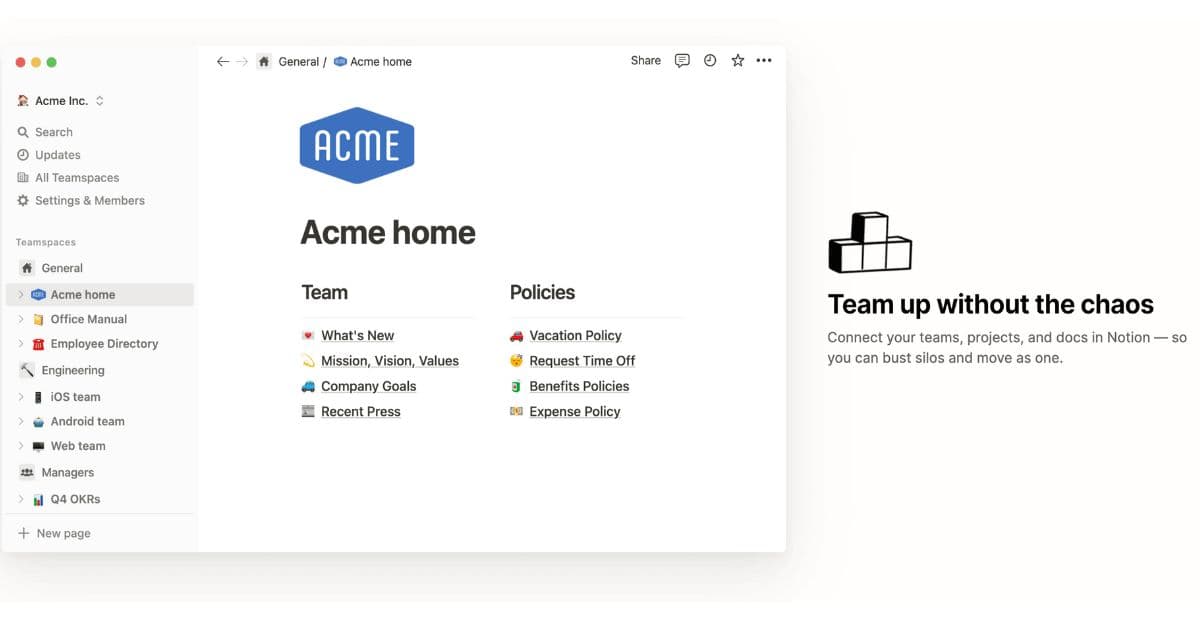The width and height of the screenshot is (1200, 630).
Task: Expand the Q4 OKRs section
Action: coord(20,498)
